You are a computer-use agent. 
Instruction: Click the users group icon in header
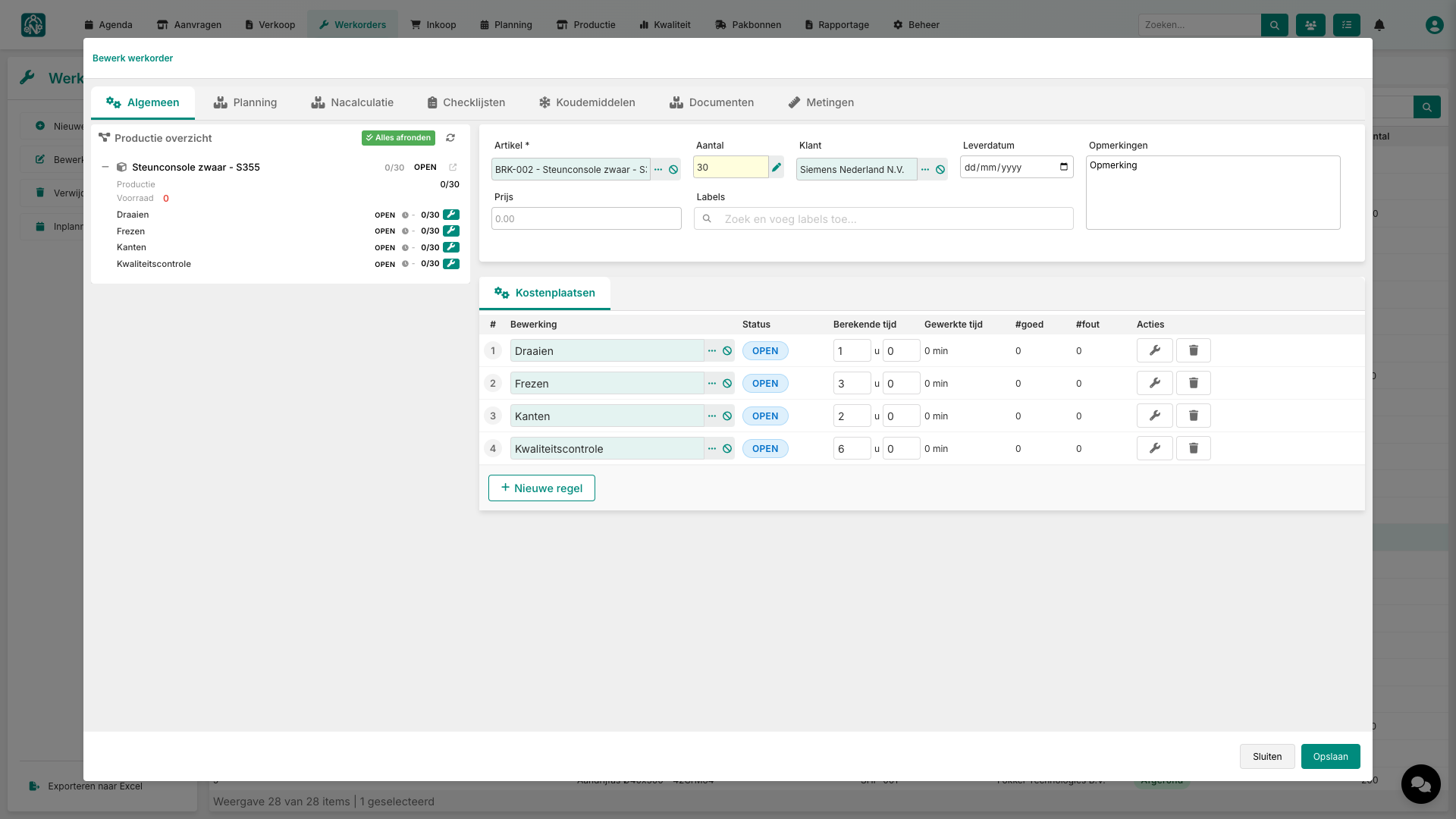(1310, 25)
